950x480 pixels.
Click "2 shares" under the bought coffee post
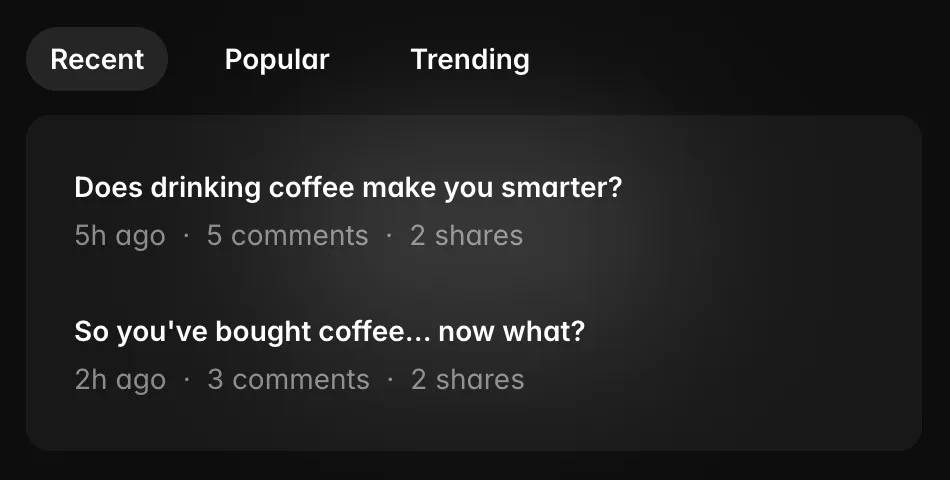[467, 380]
